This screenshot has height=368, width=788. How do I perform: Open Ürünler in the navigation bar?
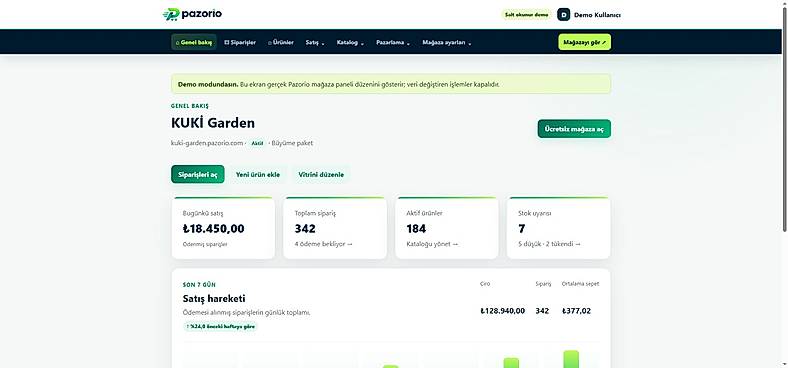pos(281,42)
